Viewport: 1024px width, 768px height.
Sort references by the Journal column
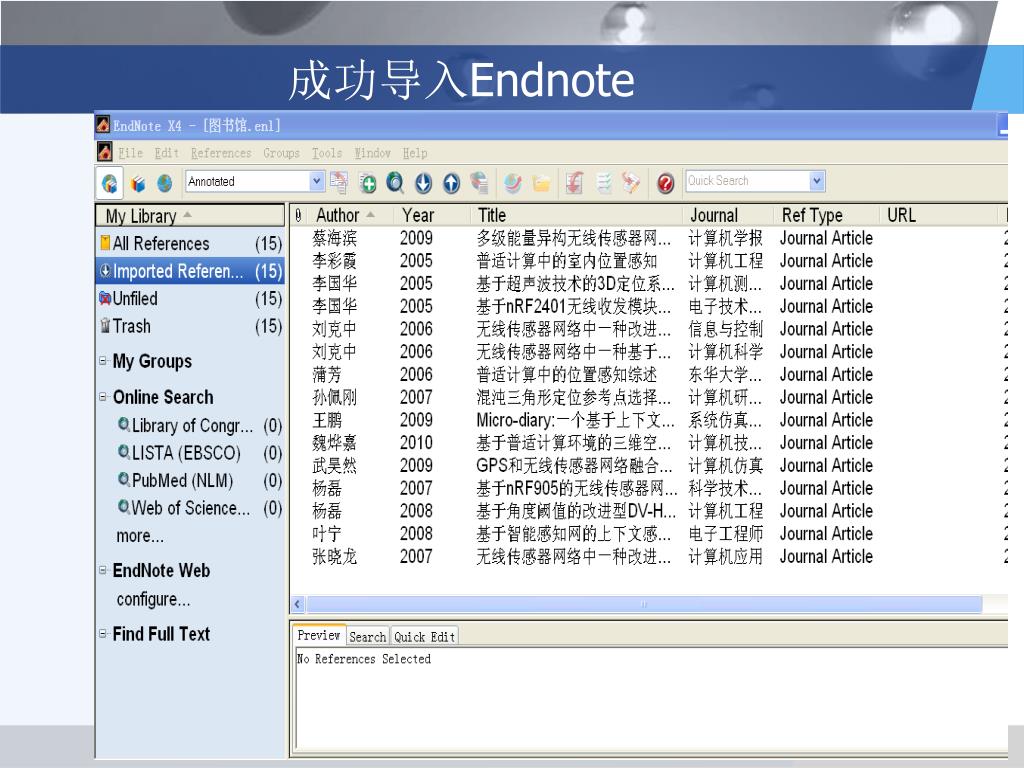(728, 216)
